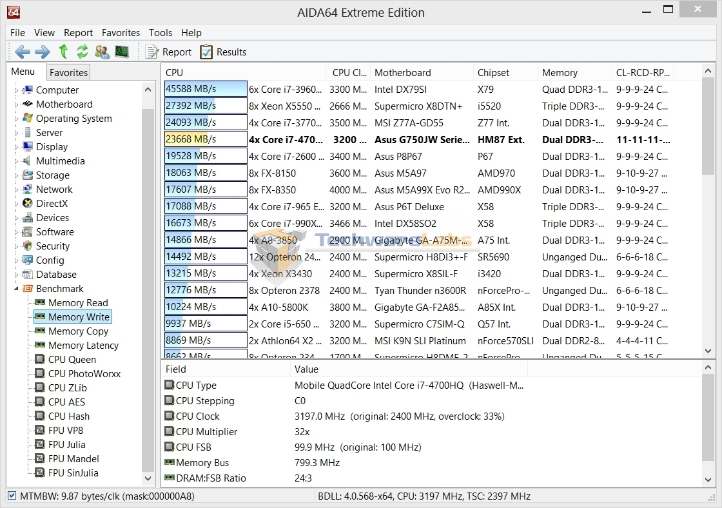The width and height of the screenshot is (722, 508).
Task: Click the results list scroll down arrow
Action: point(708,351)
